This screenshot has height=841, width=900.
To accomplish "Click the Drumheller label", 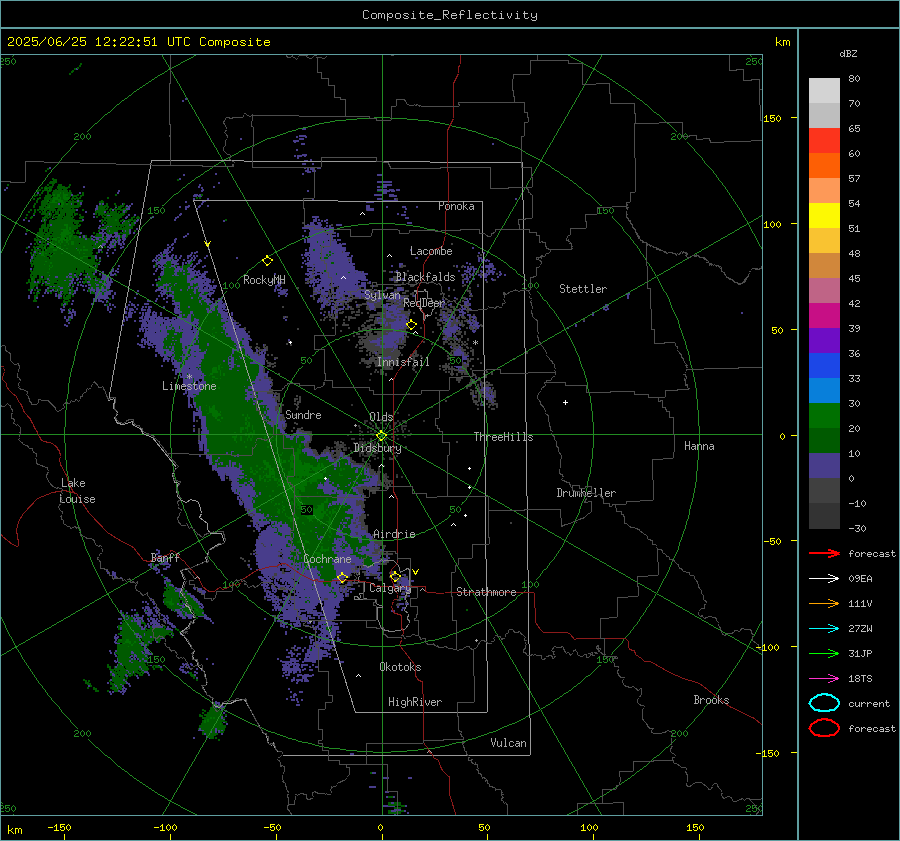I will [586, 493].
